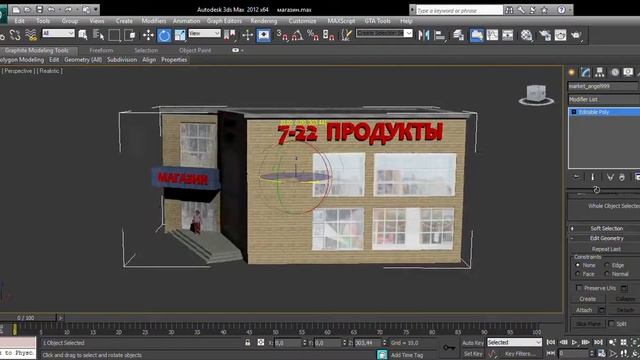
Task: Open the Material Editor
Action: coord(527,36)
